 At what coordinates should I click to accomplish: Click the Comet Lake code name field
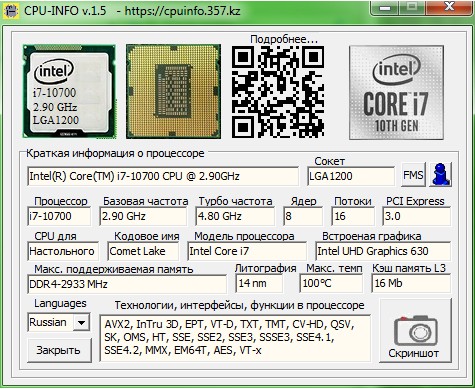click(143, 251)
